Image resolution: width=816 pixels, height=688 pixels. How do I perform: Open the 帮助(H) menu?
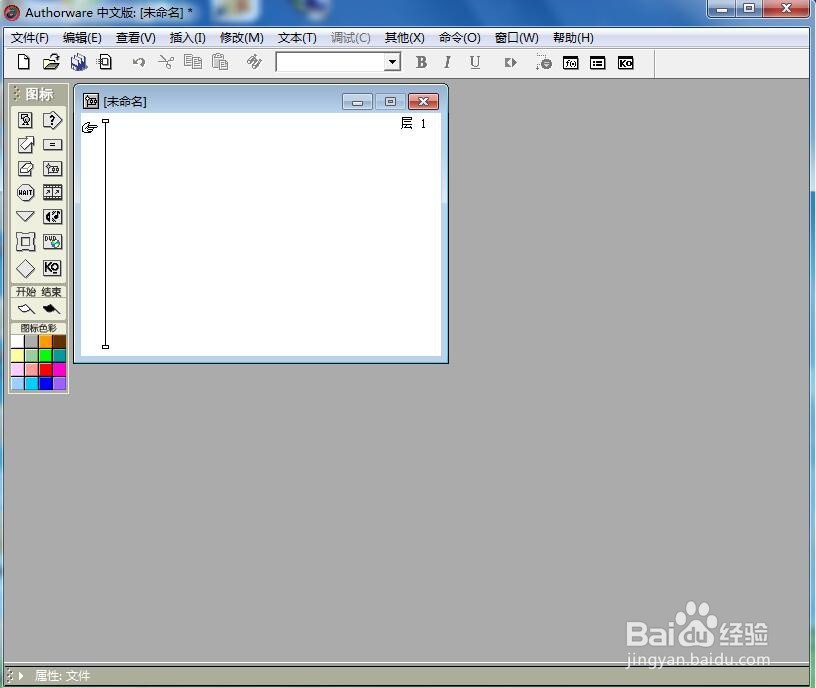[573, 38]
